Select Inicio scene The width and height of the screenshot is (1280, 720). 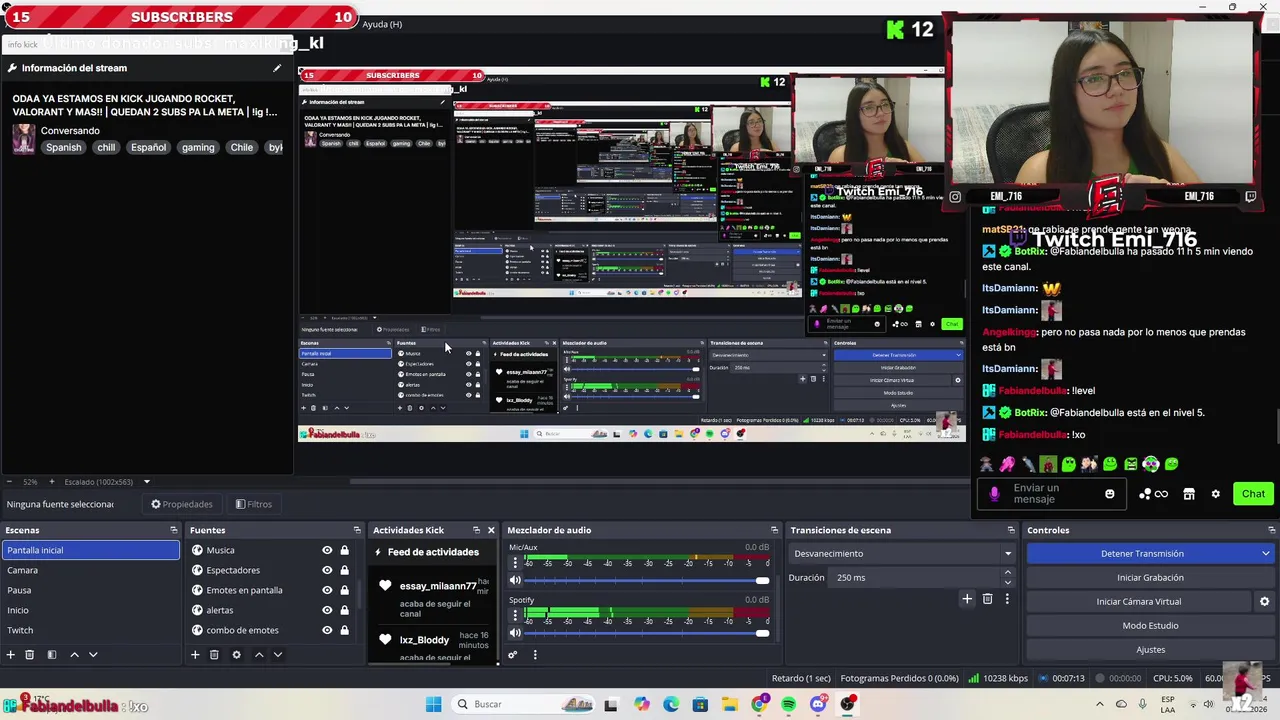90,610
